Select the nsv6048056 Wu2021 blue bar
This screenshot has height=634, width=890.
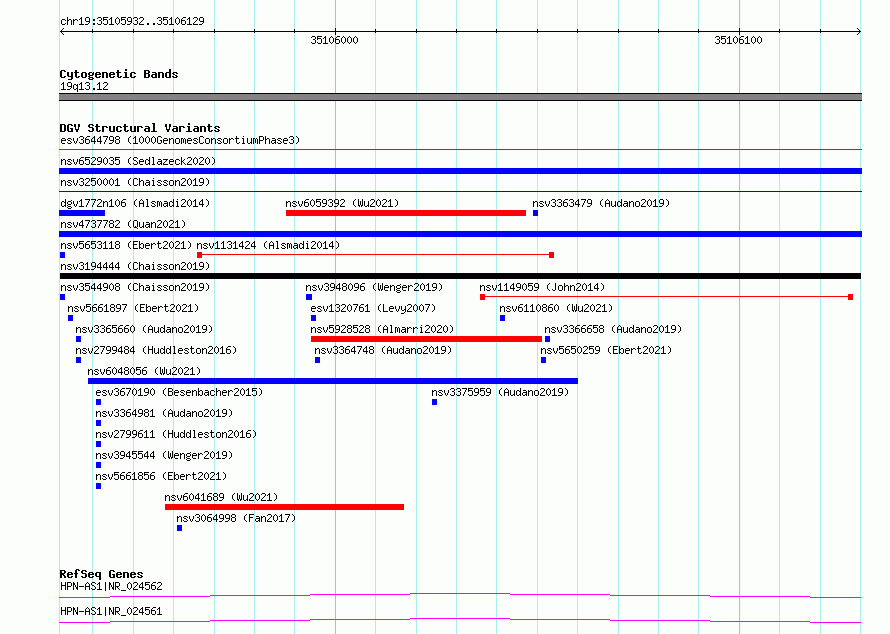pos(333,381)
